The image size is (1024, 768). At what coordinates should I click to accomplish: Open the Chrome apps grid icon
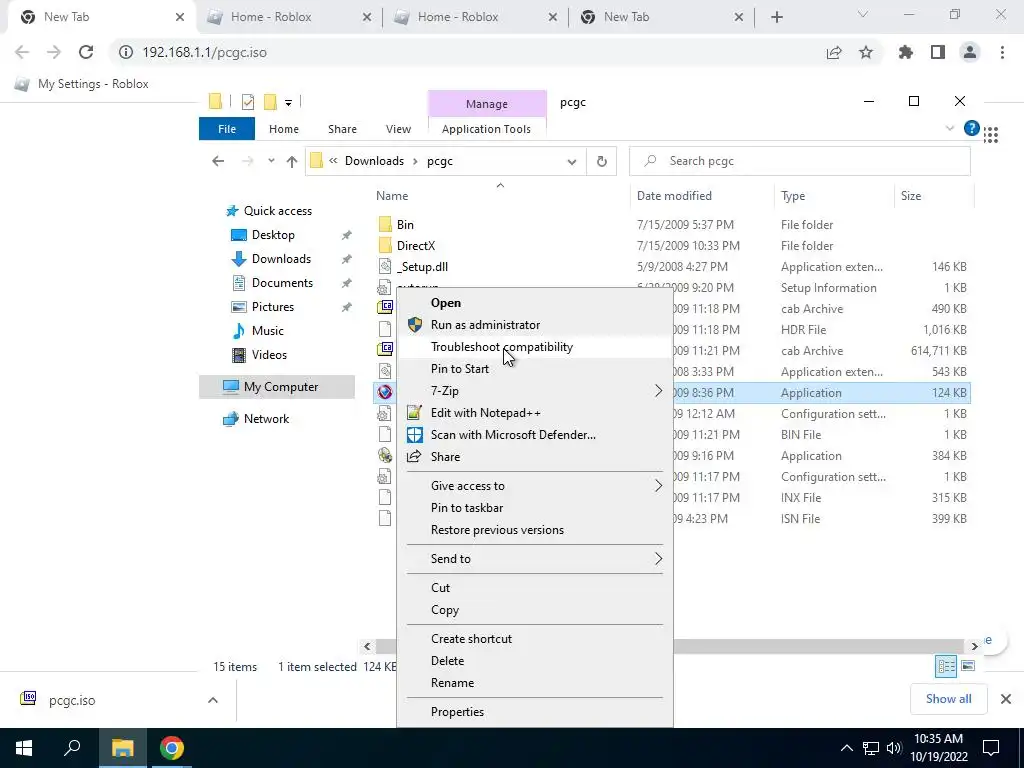[991, 135]
